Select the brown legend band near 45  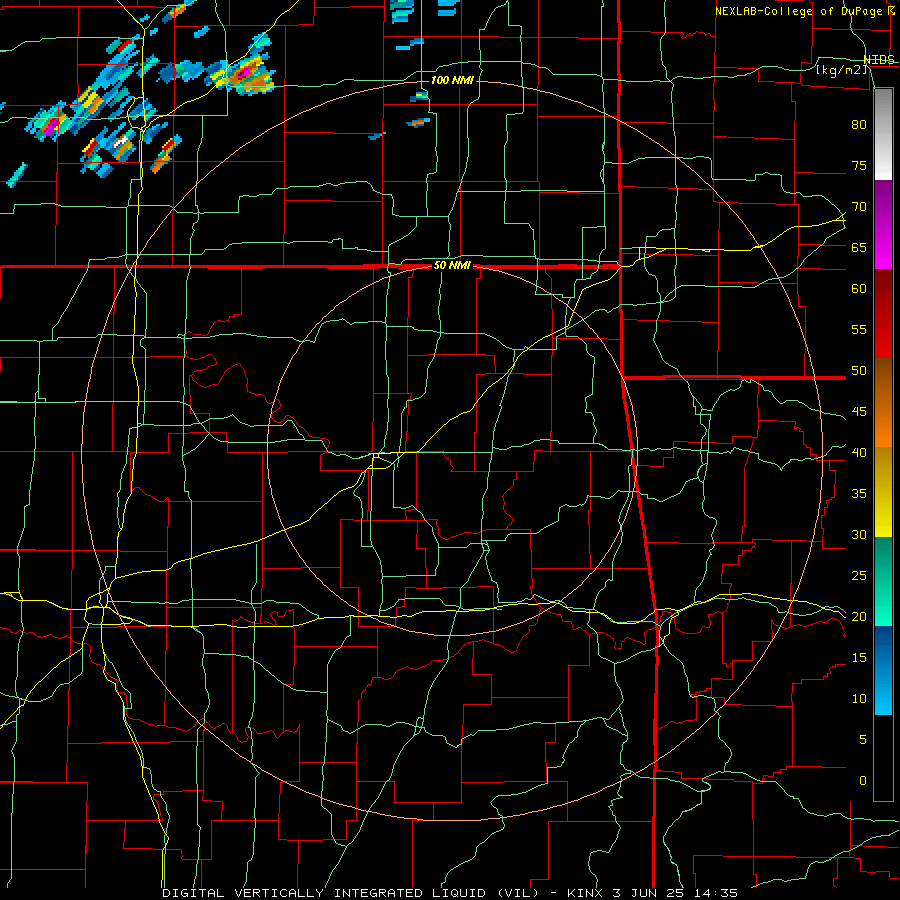[883, 383]
